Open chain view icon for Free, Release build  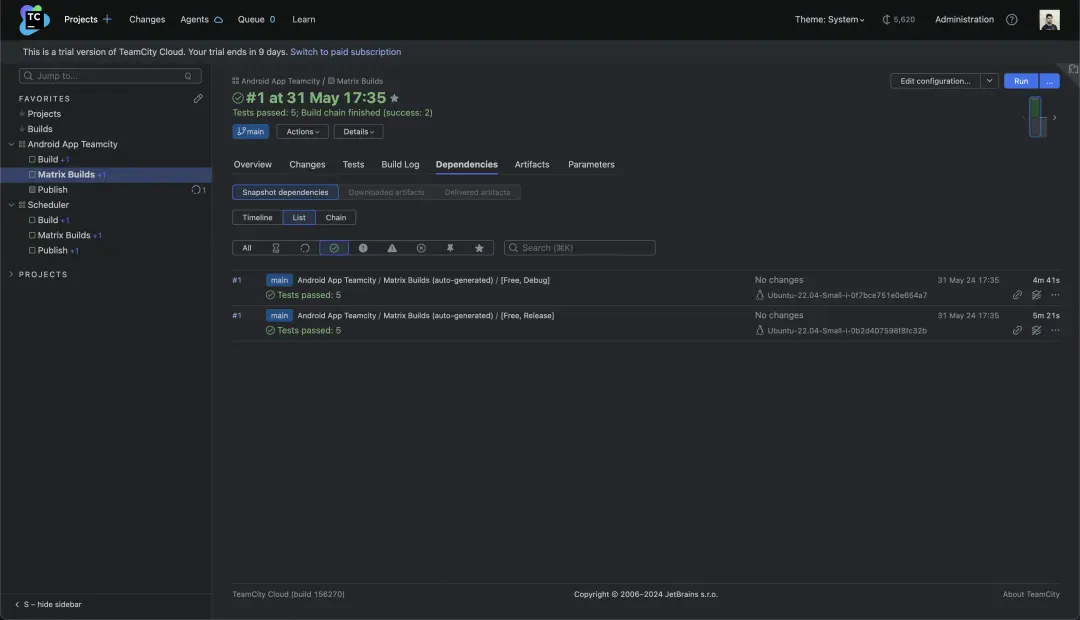click(1036, 331)
